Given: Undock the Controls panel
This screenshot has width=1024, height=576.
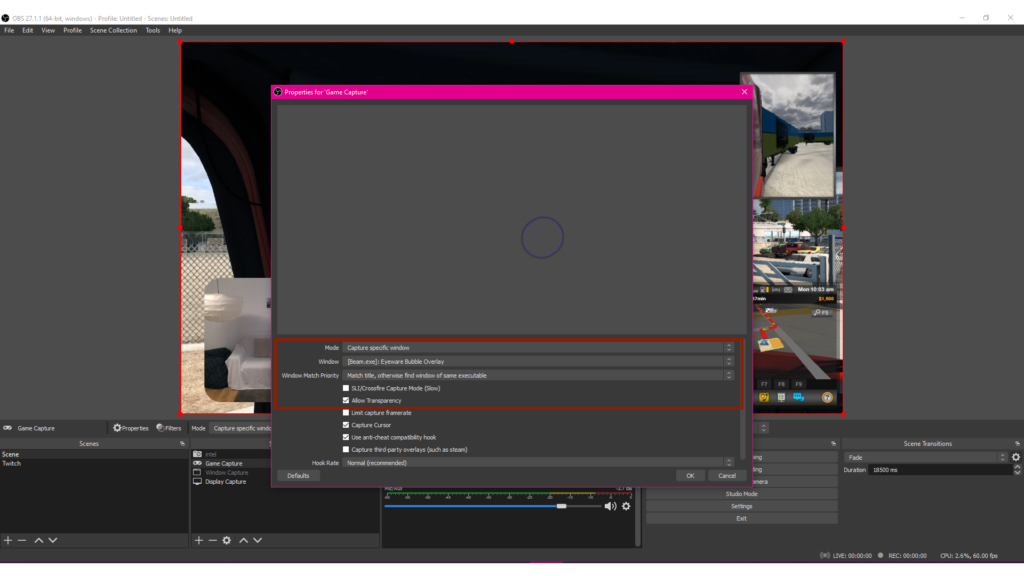Looking at the screenshot, I should pyautogui.click(x=833, y=443).
